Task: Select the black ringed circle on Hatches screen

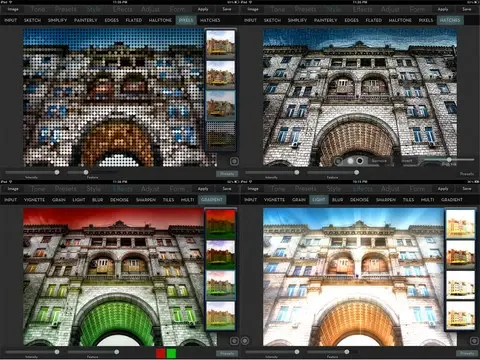Action: pos(360,161)
